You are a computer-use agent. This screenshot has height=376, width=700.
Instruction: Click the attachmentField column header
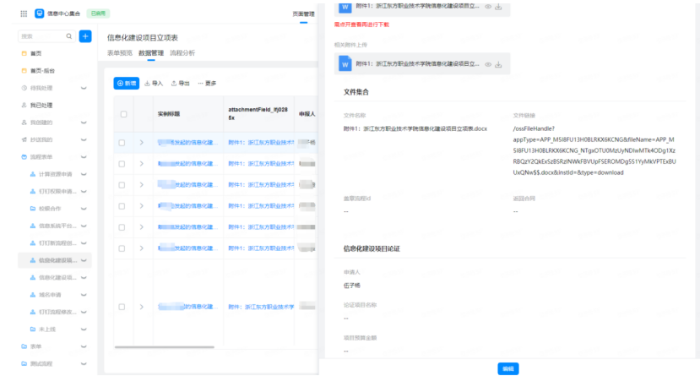pos(258,114)
